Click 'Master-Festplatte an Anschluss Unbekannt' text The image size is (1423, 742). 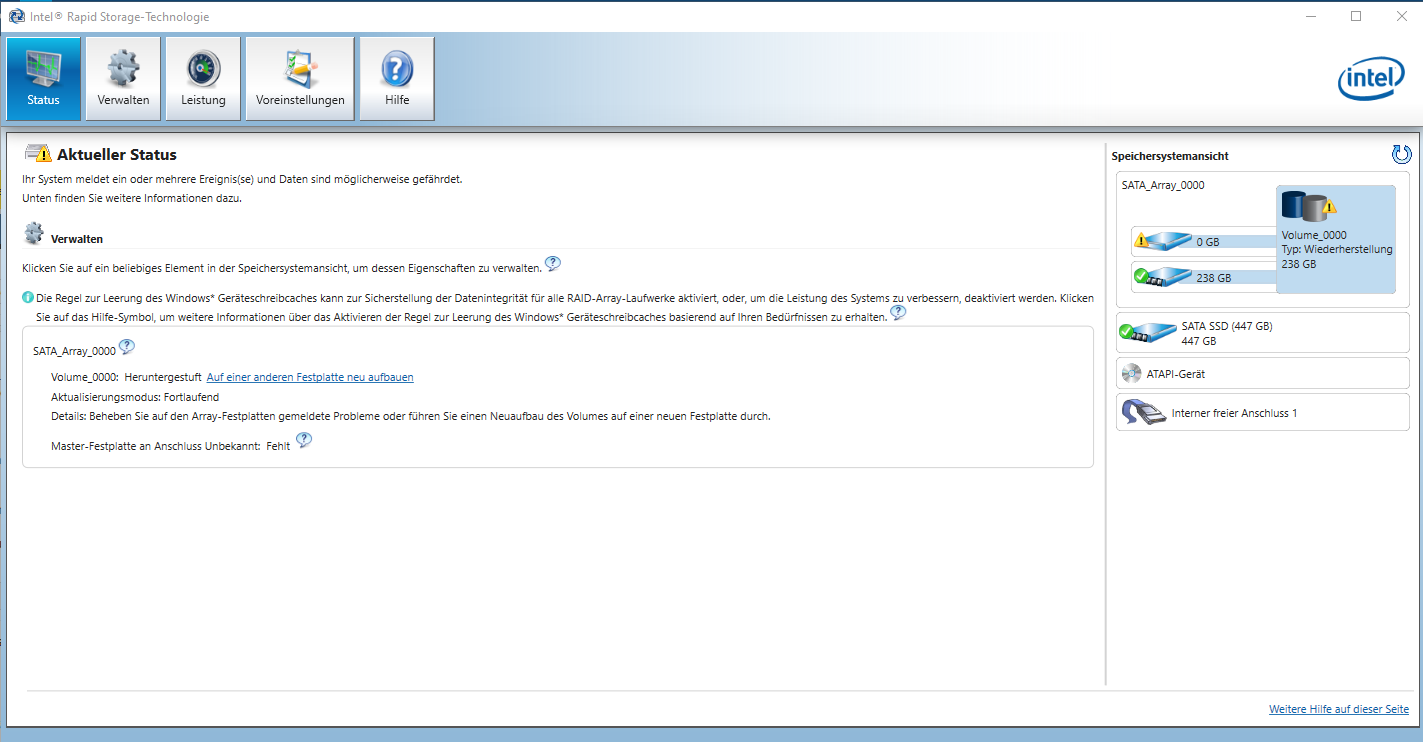157,446
